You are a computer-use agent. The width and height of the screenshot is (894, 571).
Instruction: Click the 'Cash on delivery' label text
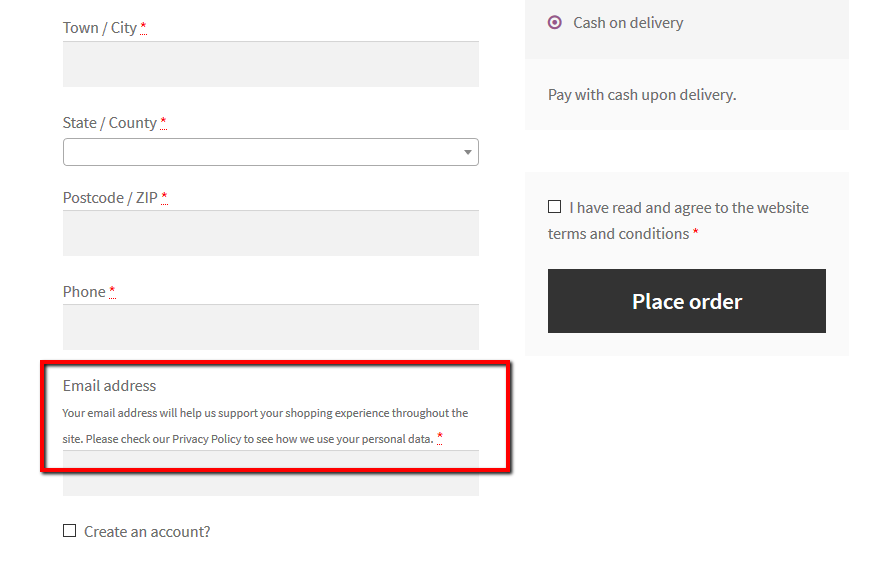coord(628,23)
